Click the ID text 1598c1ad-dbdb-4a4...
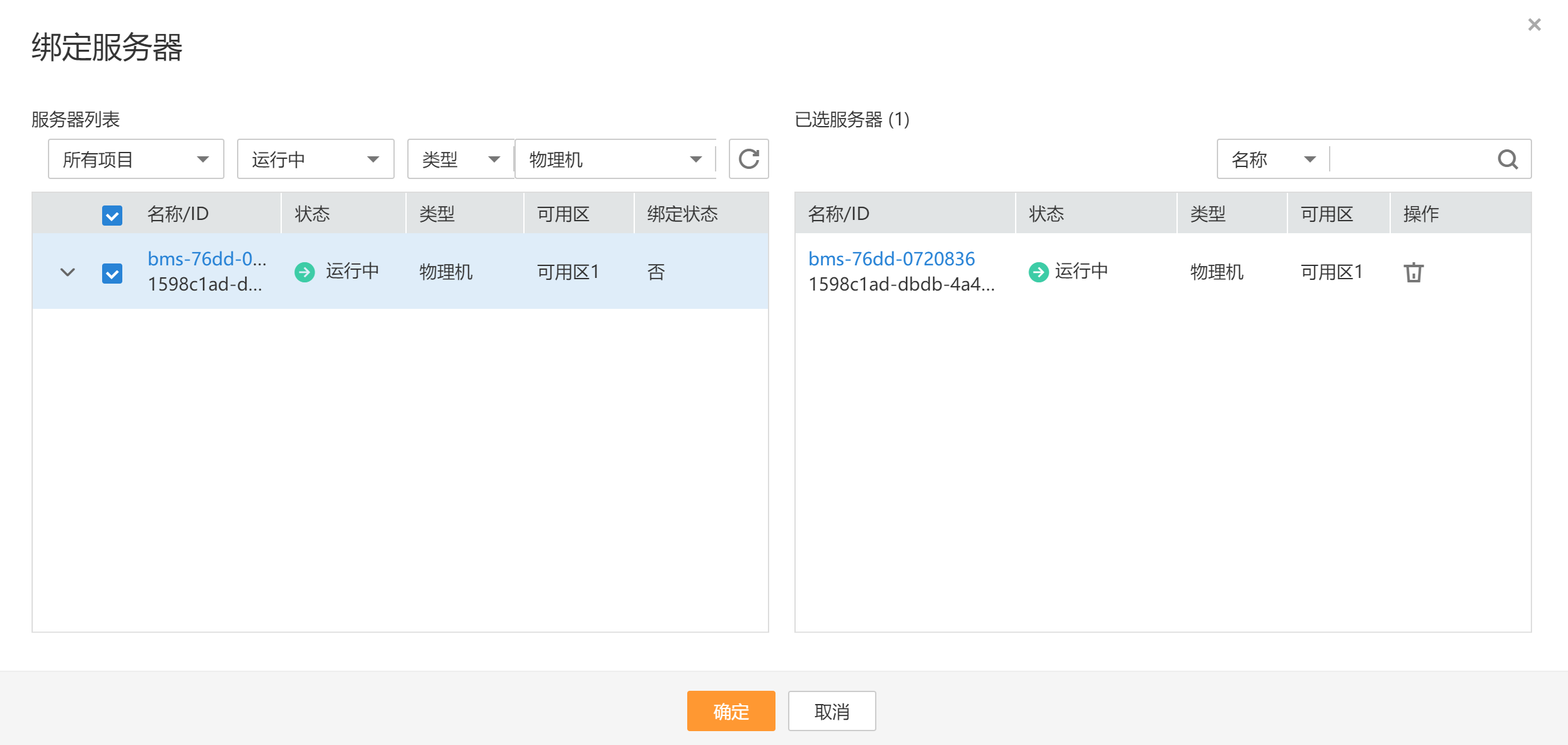The image size is (1568, 745). [902, 284]
